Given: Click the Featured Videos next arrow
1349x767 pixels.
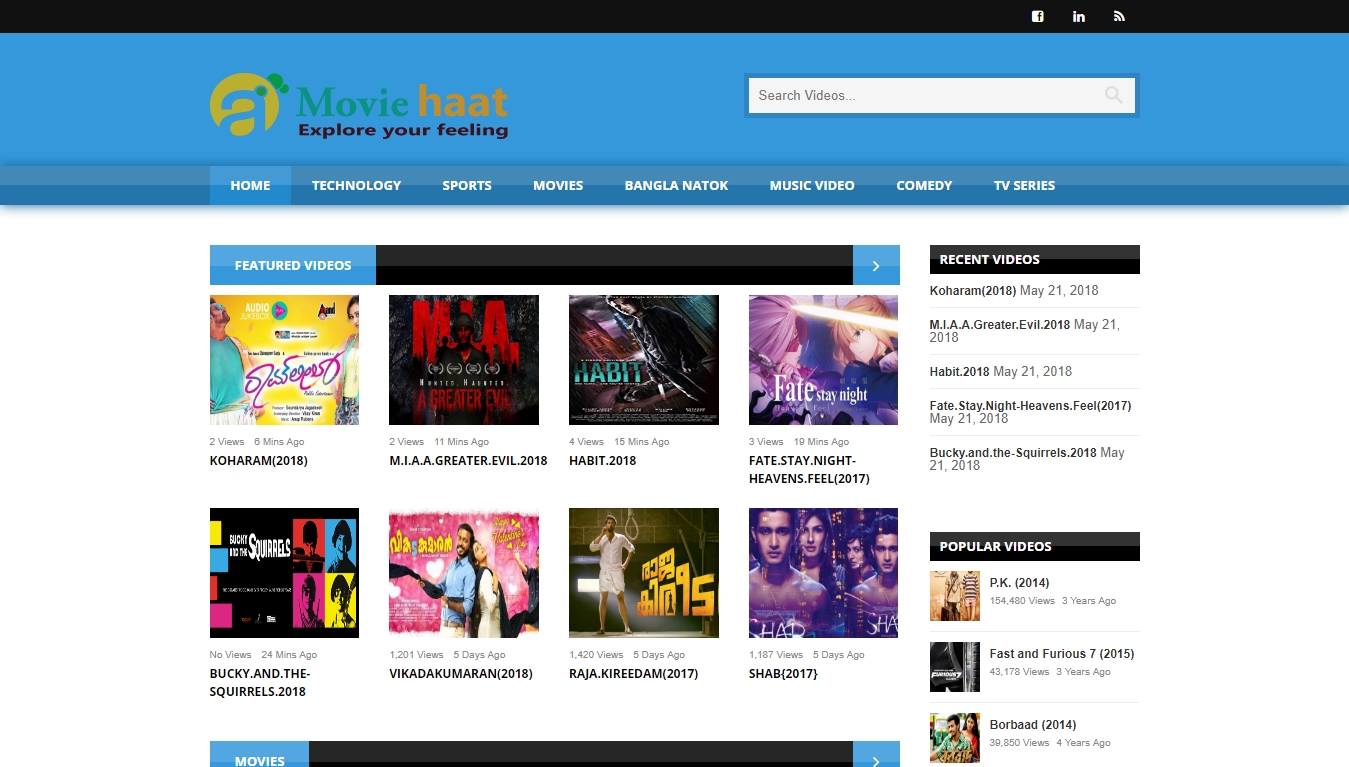Looking at the screenshot, I should (x=876, y=265).
